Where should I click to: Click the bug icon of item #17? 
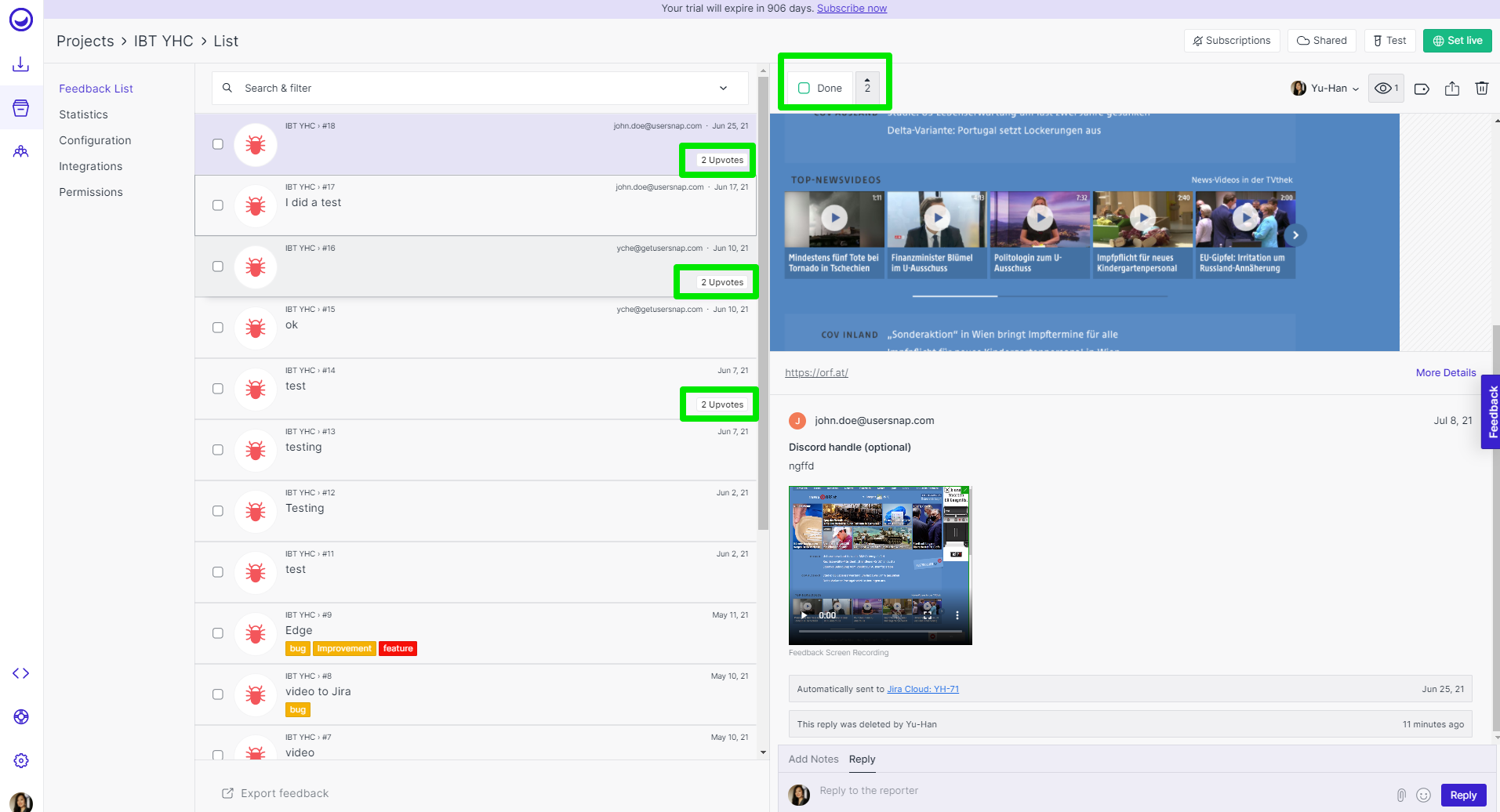(256, 205)
